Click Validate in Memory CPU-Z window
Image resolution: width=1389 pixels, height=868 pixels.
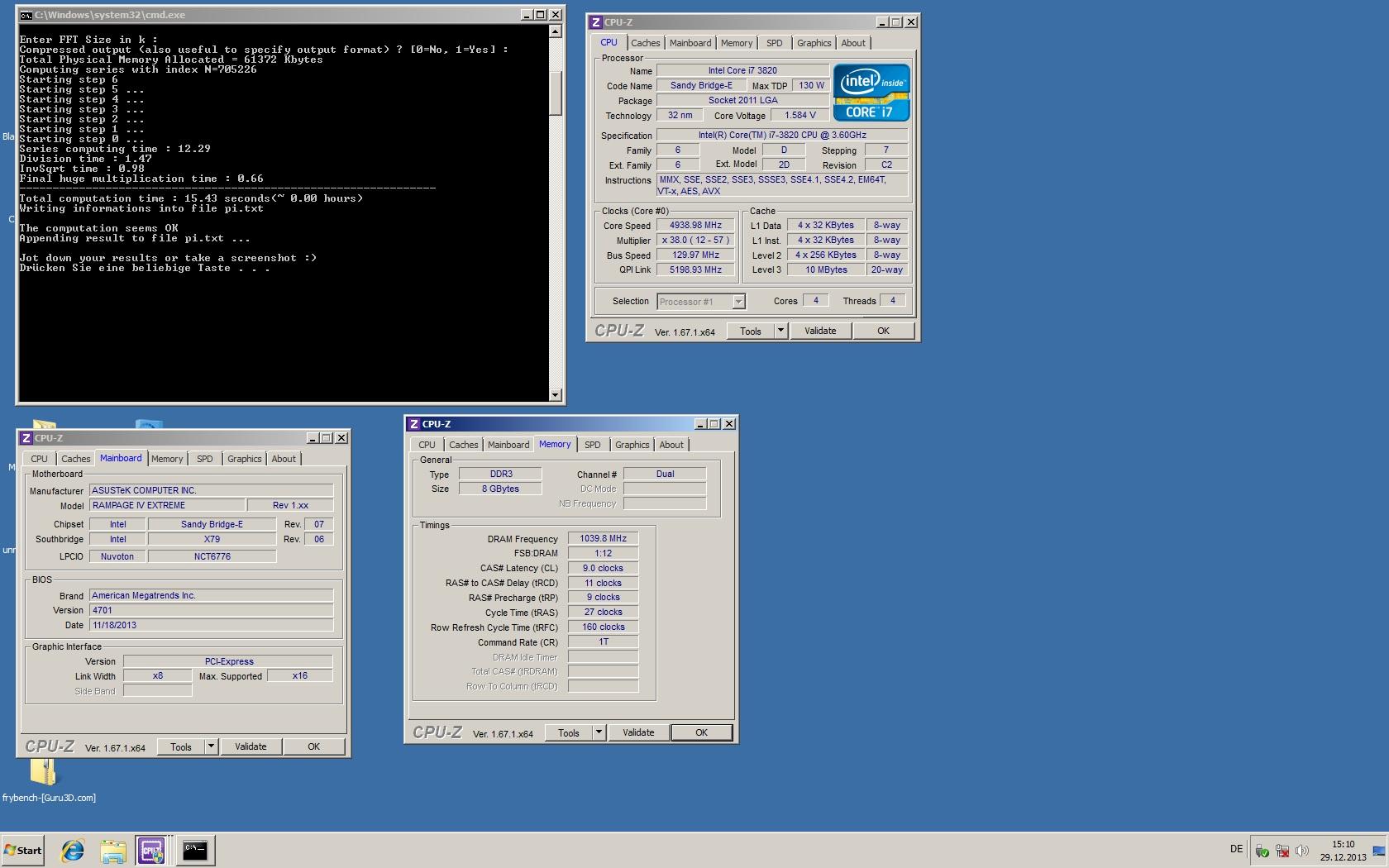[638, 732]
